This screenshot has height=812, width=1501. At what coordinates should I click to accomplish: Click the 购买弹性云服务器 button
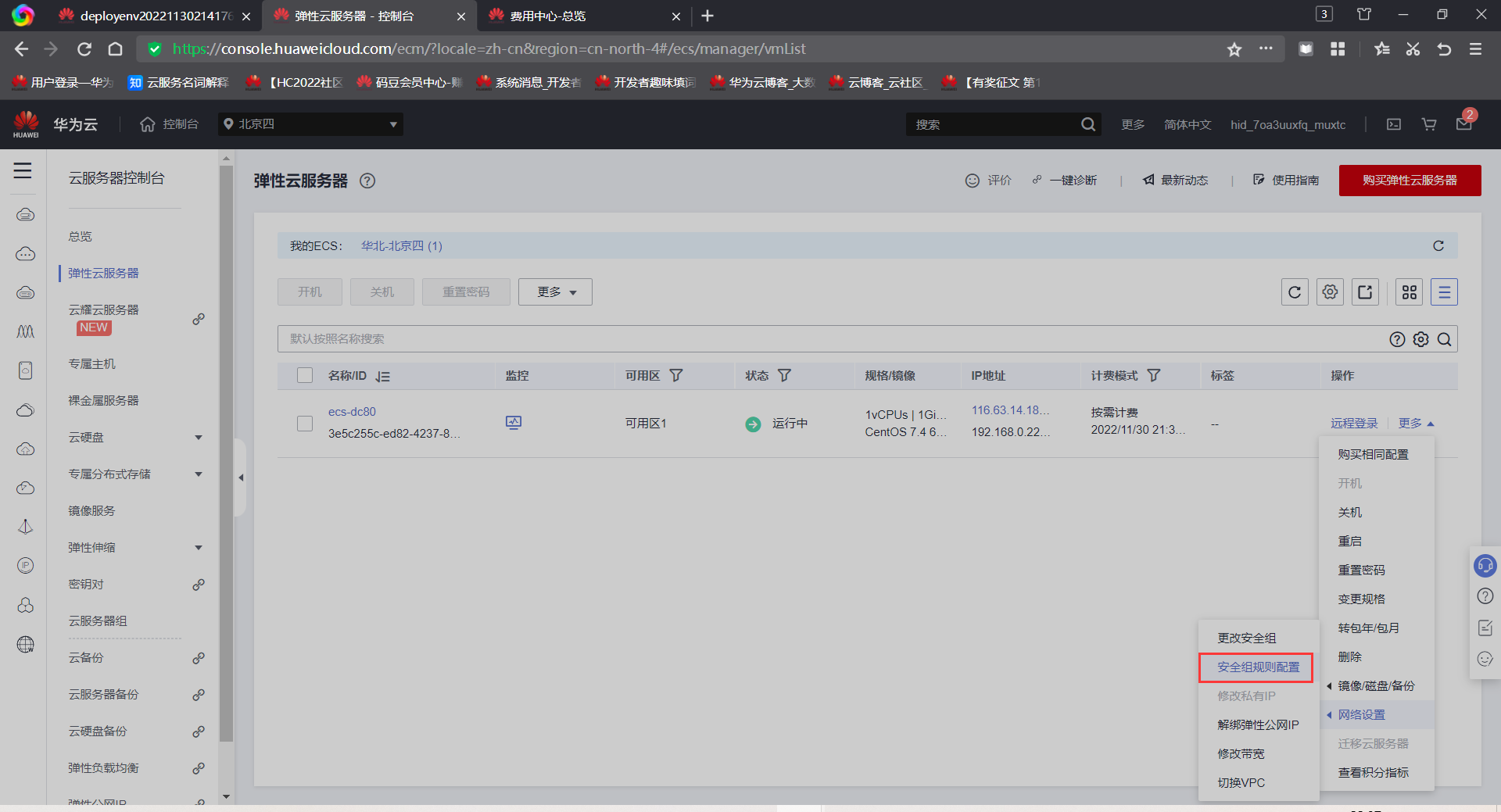[1410, 181]
